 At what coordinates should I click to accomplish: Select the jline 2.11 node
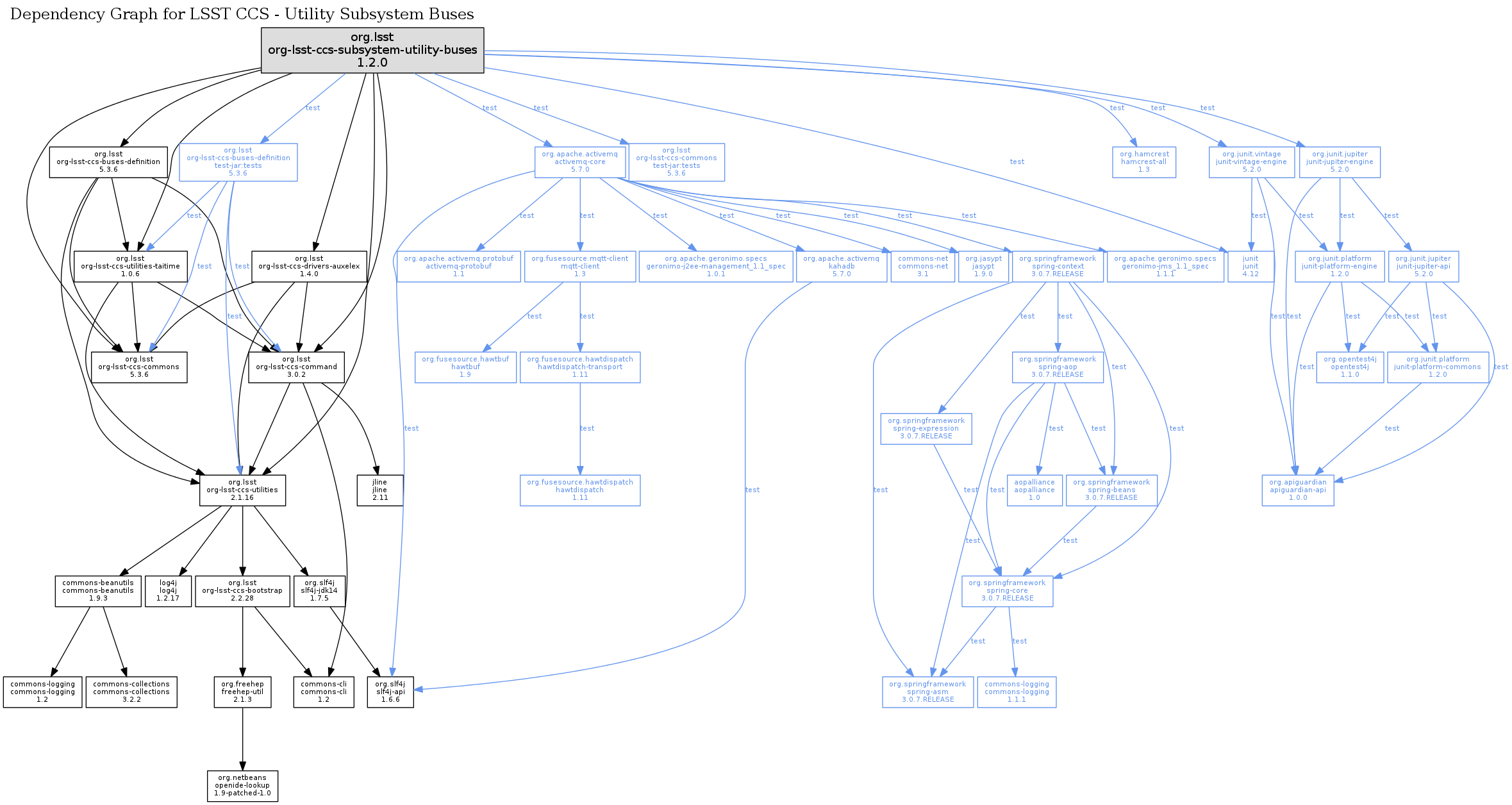pyautogui.click(x=380, y=490)
